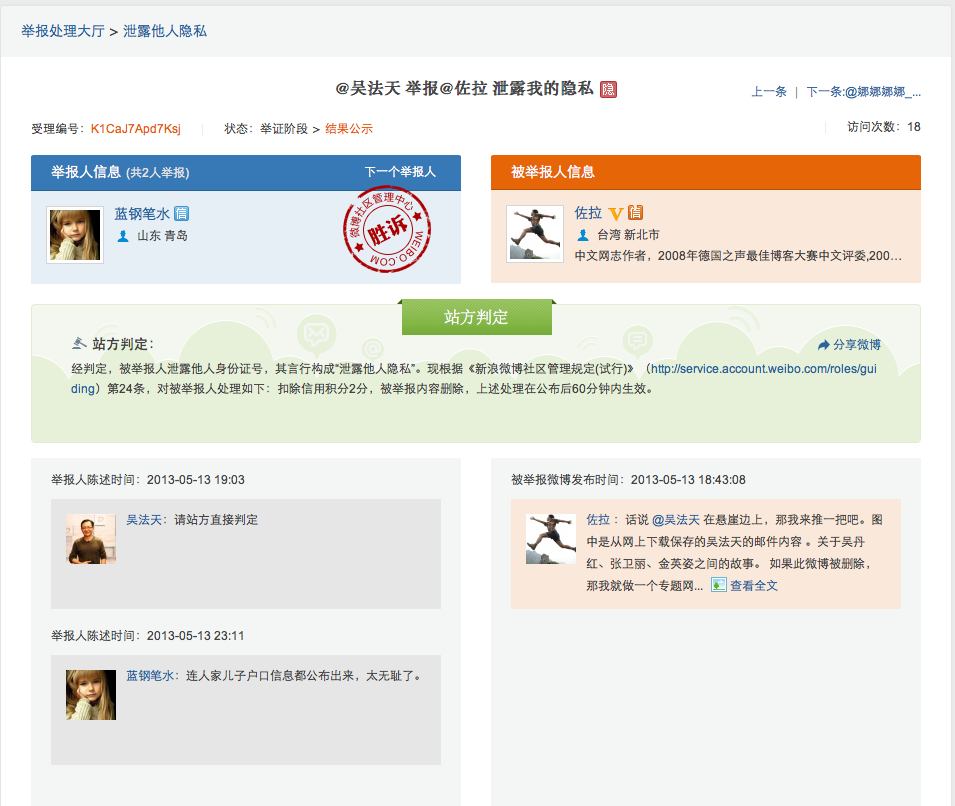Click the green 站方判定 banner tab
955x806 pixels.
pyautogui.click(x=476, y=317)
